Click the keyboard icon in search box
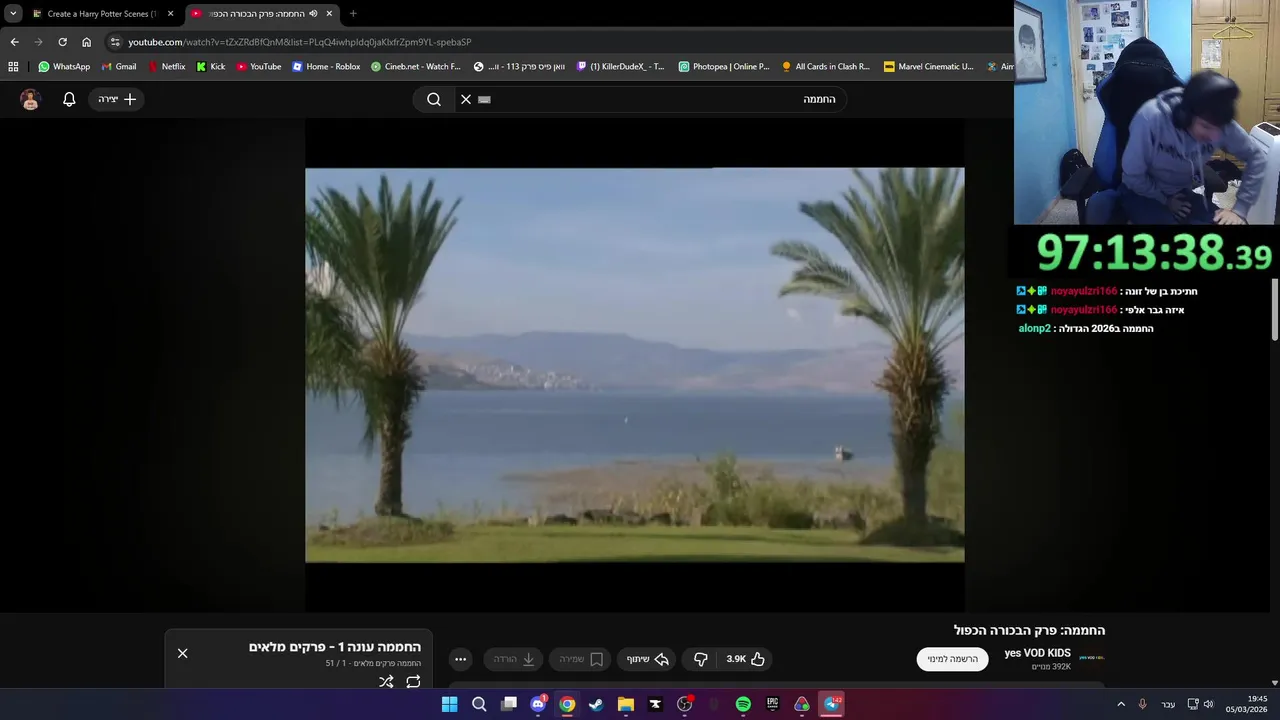The height and width of the screenshot is (720, 1280). 485,99
